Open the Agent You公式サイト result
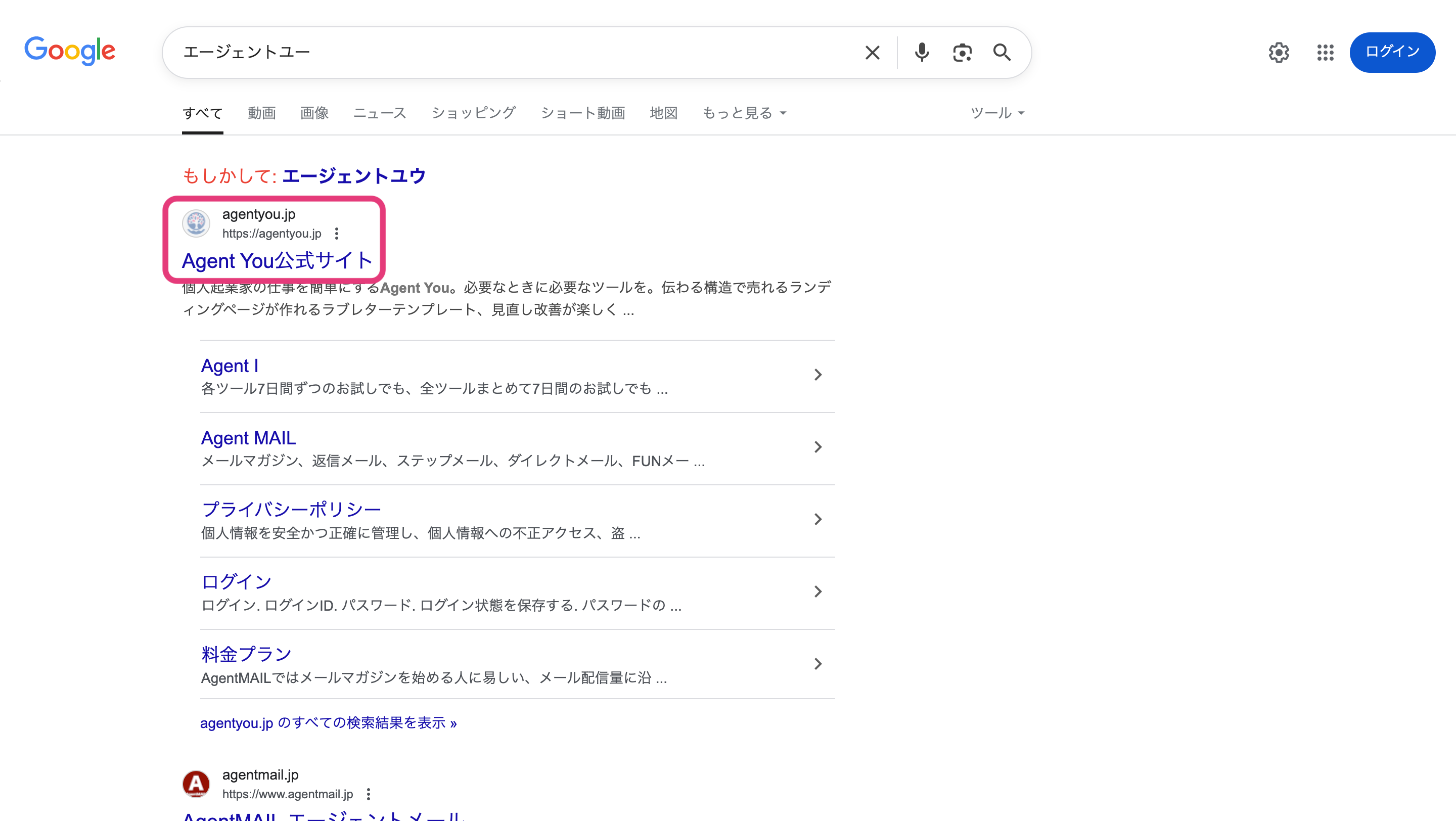The height and width of the screenshot is (821, 1456). pos(277,260)
